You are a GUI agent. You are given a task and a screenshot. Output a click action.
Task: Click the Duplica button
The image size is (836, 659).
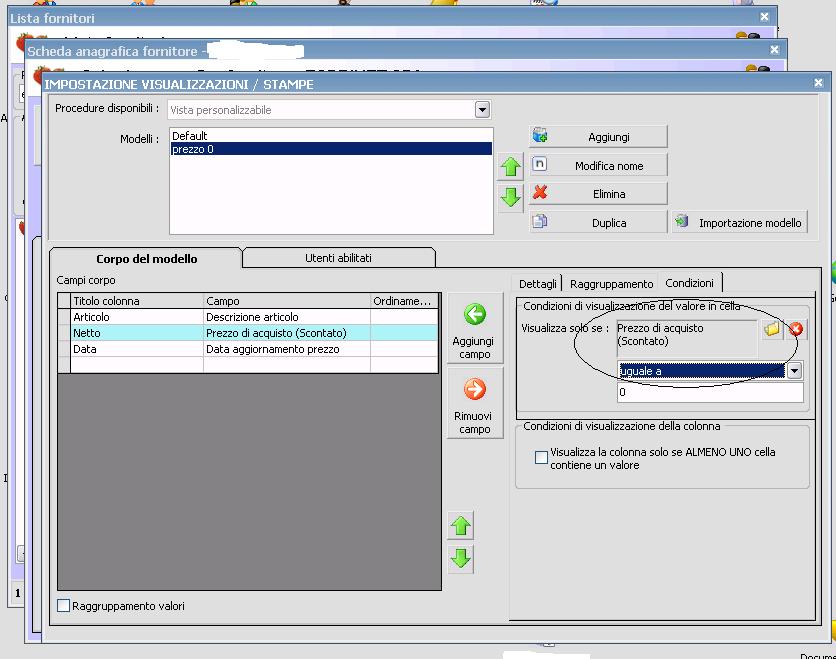point(598,222)
